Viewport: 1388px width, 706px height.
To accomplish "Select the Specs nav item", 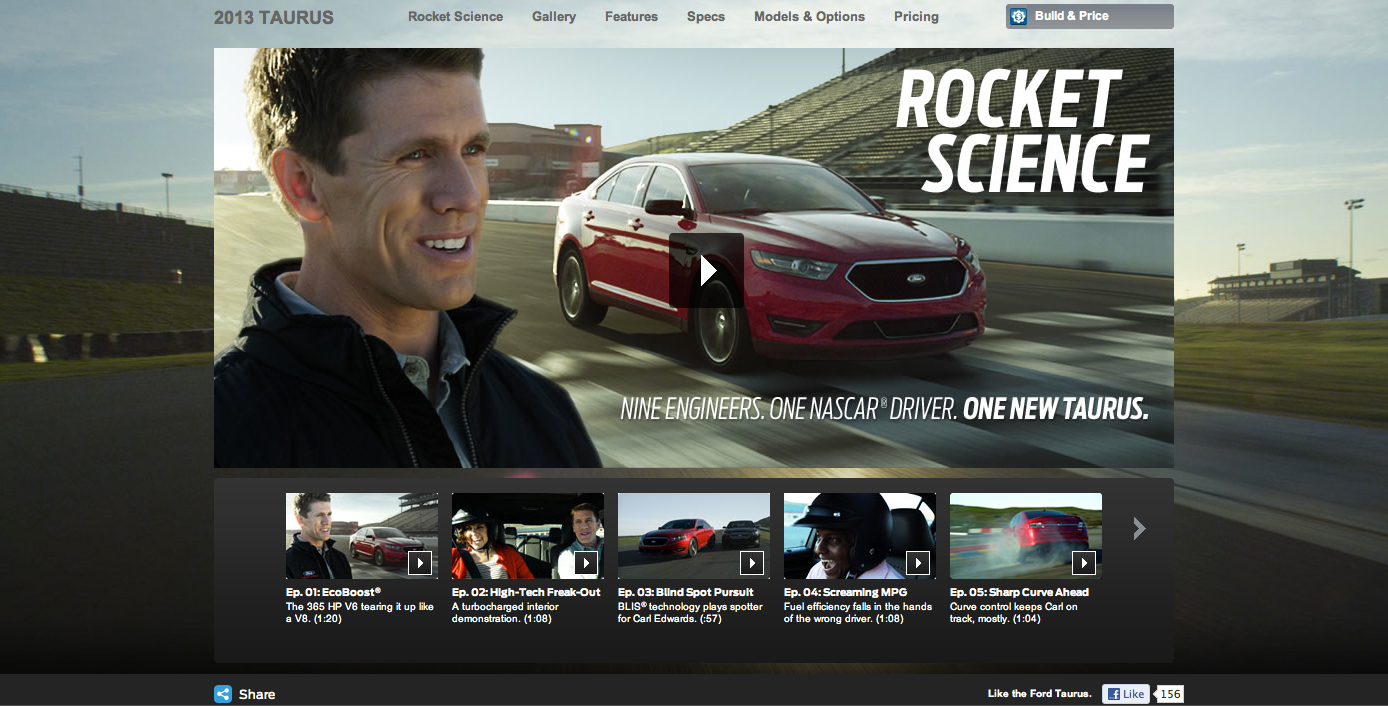I will (x=706, y=17).
